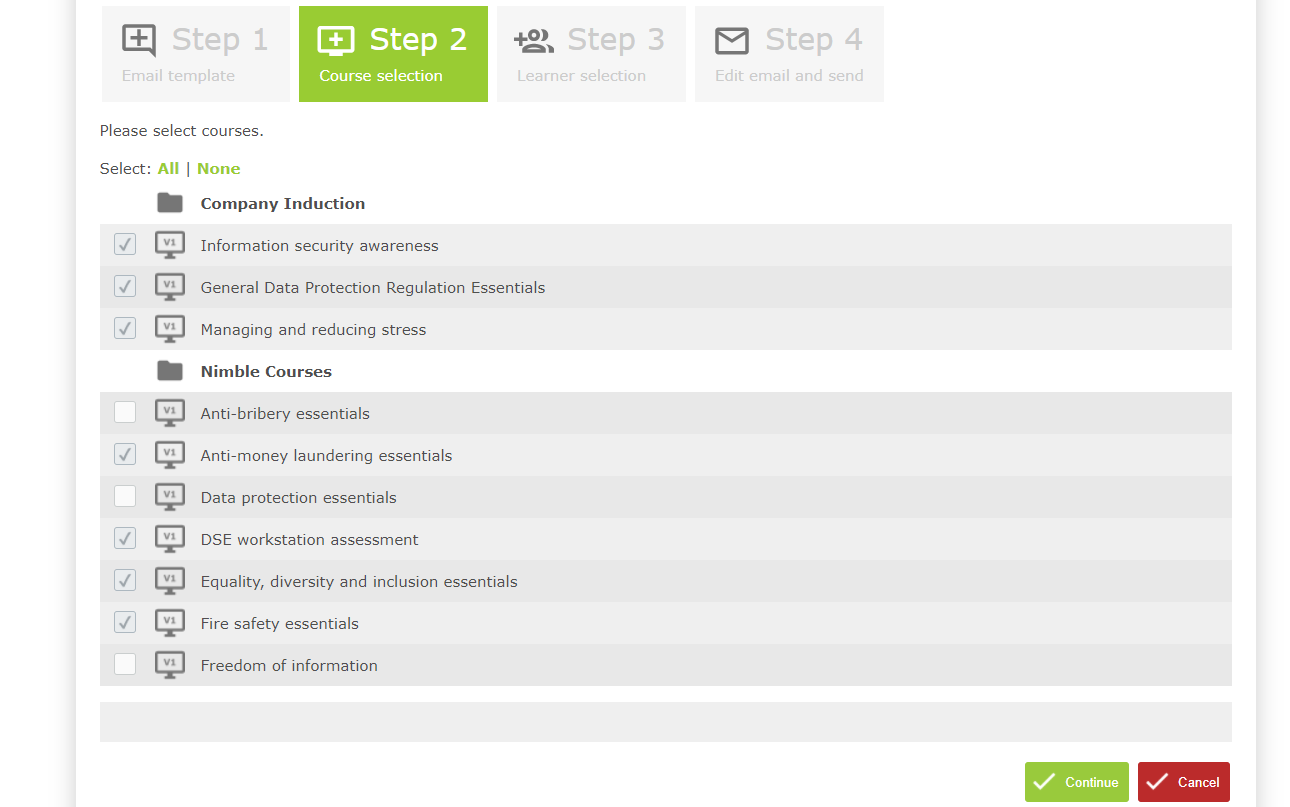Click the course icon for General Data Protection Regulation Essentials
This screenshot has height=807, width=1290.
170,287
